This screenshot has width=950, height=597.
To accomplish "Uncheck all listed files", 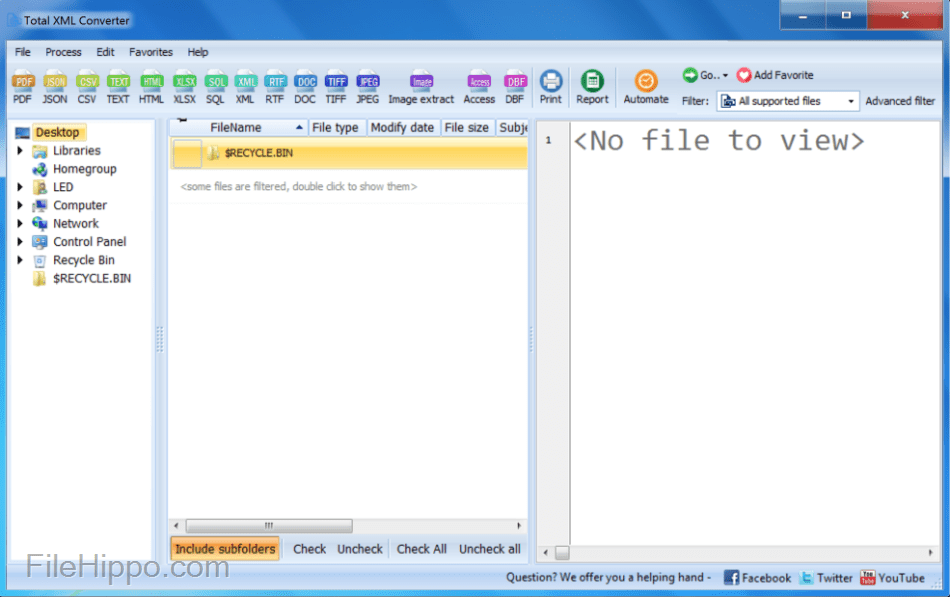I will [489, 548].
